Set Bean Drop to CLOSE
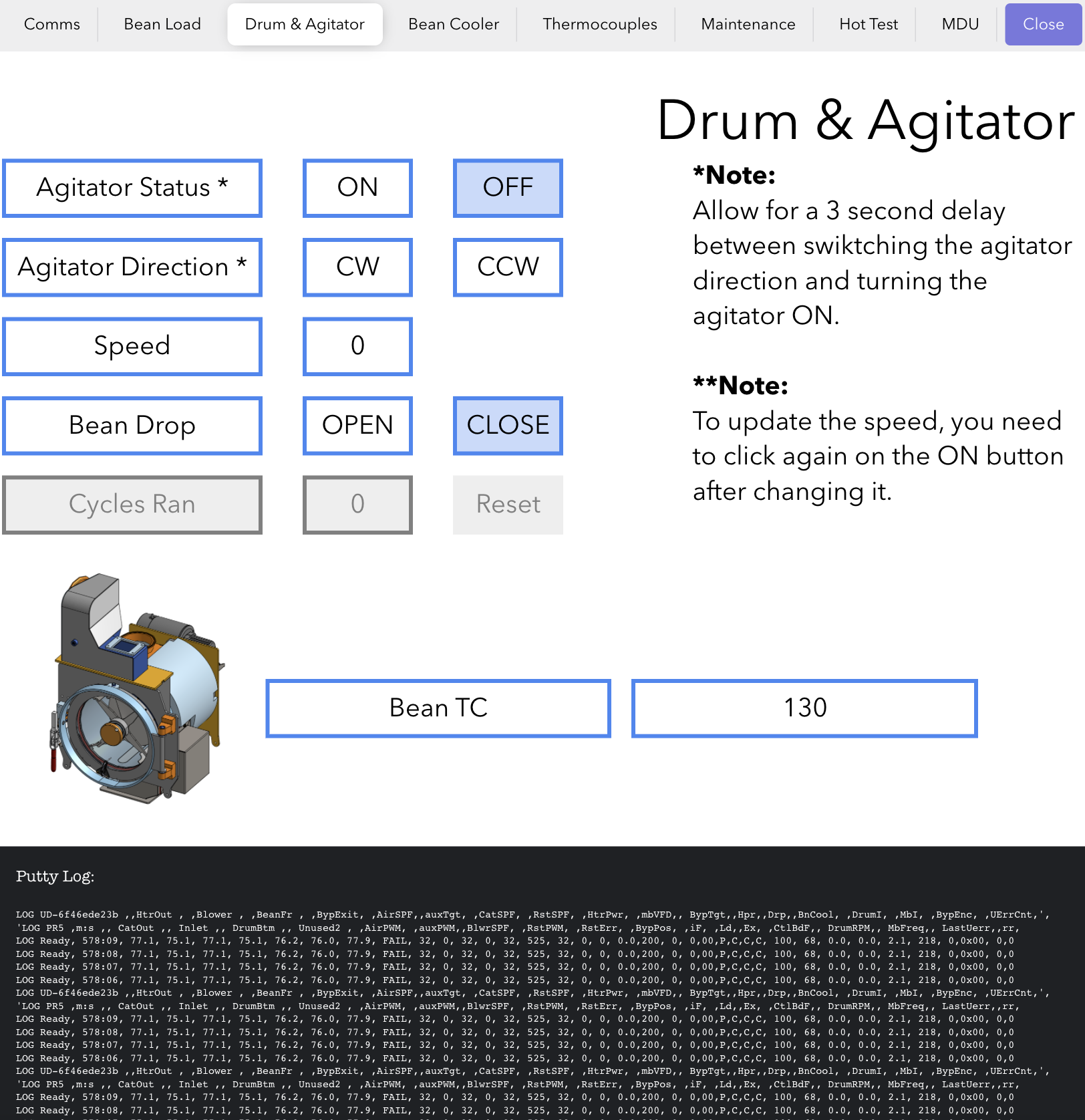 point(508,426)
